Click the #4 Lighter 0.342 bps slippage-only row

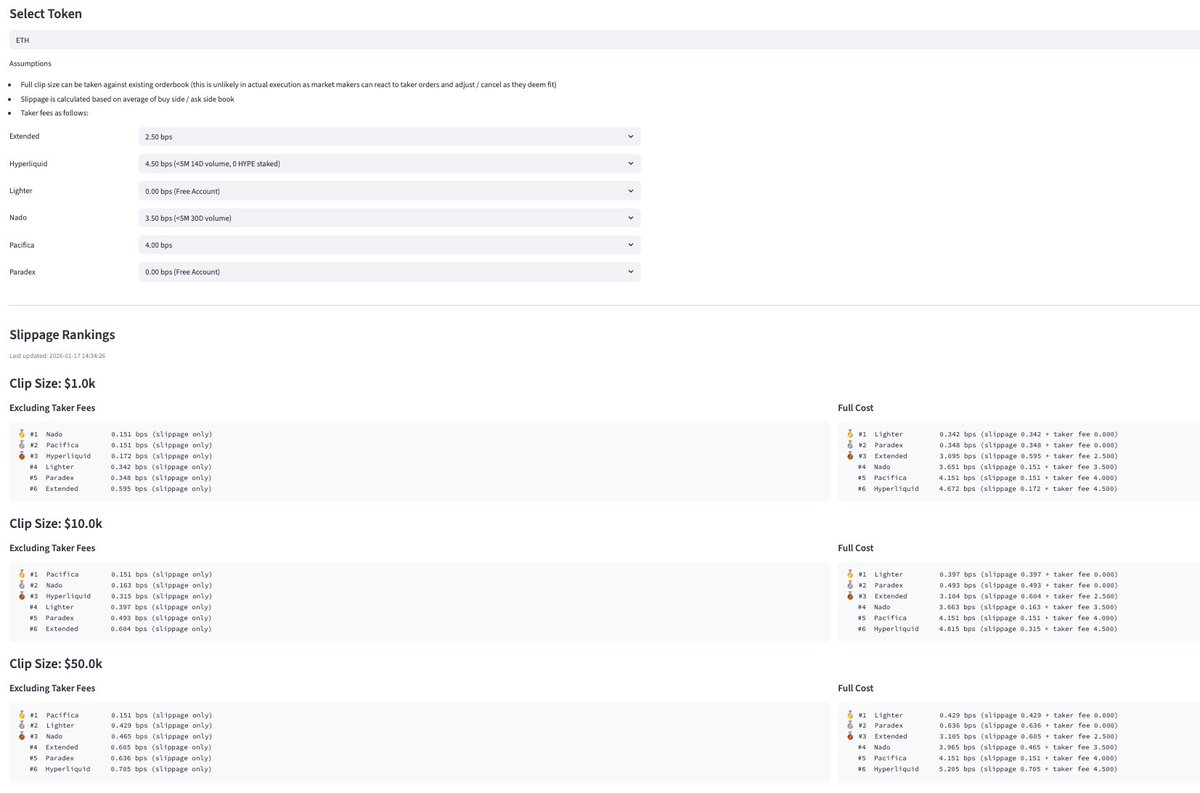pyautogui.click(x=121, y=467)
